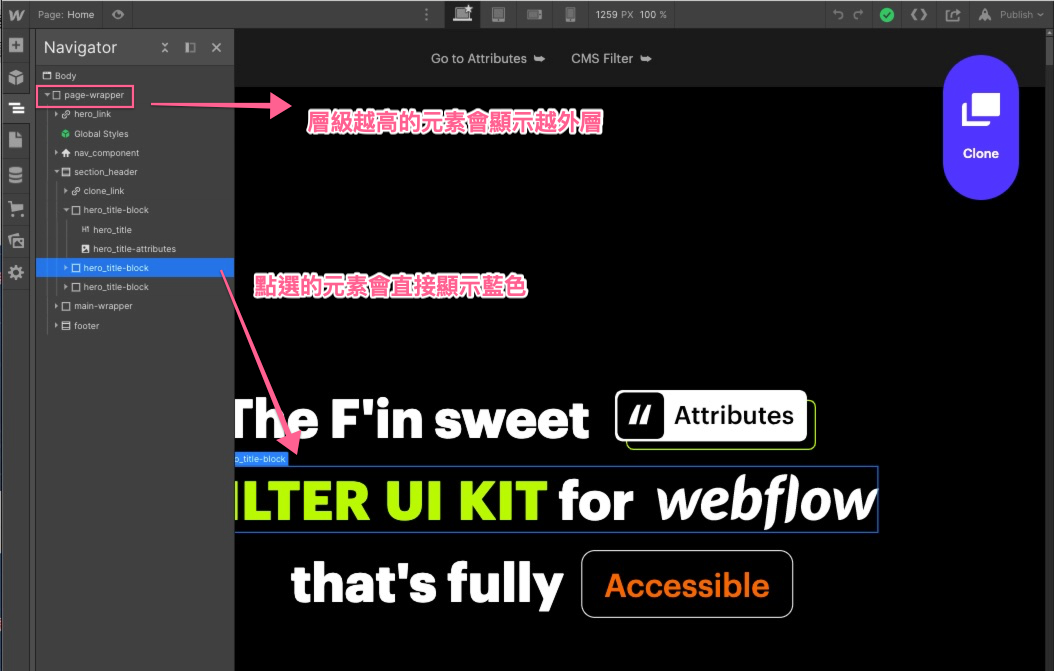Open the Assets images panel
Screen dimensions: 1054x671
[16, 241]
